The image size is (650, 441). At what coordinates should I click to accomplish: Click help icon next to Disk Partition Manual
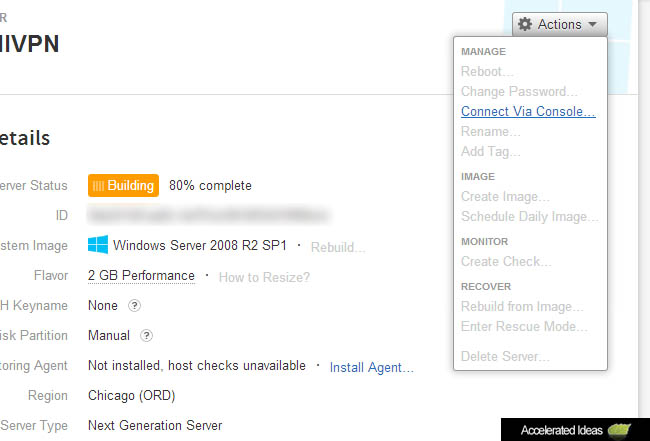[x=146, y=336]
